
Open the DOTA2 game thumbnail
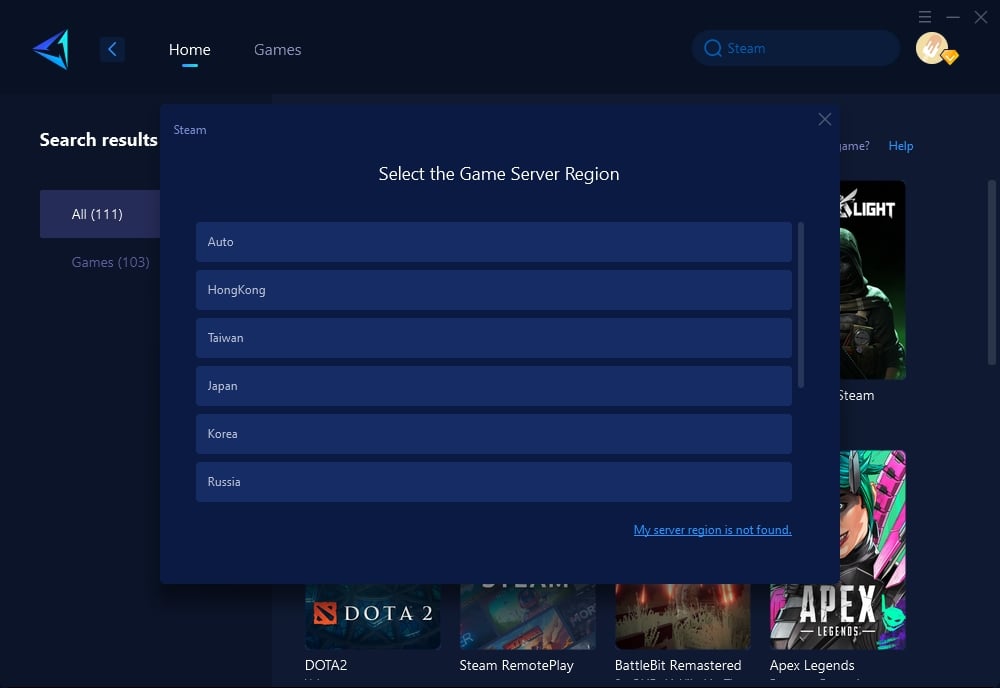point(372,617)
